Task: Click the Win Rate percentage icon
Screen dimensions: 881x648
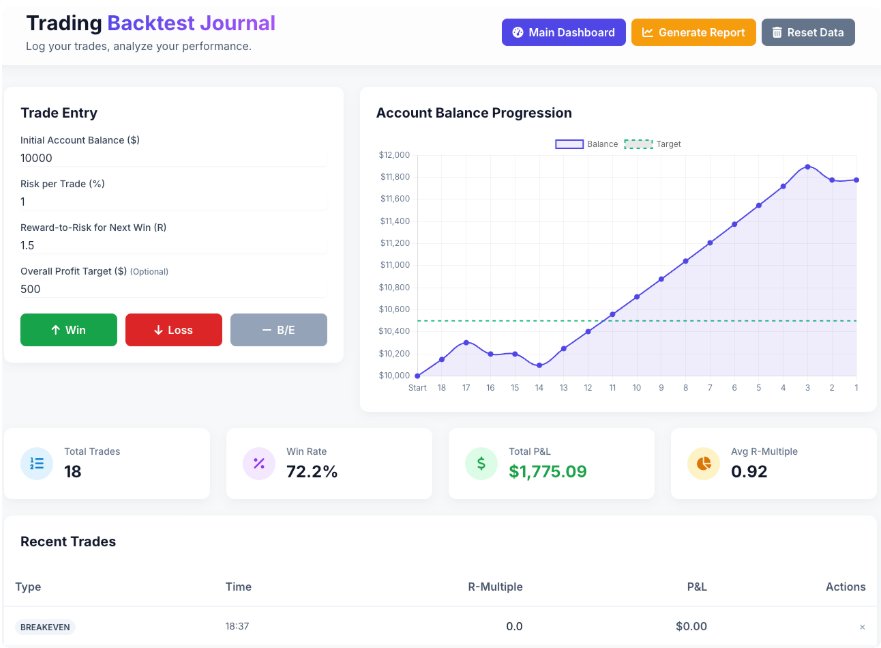Action: pos(258,463)
